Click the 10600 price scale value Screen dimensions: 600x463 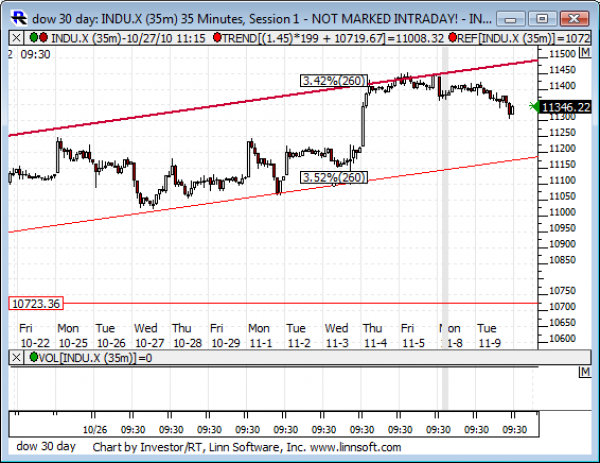click(562, 338)
